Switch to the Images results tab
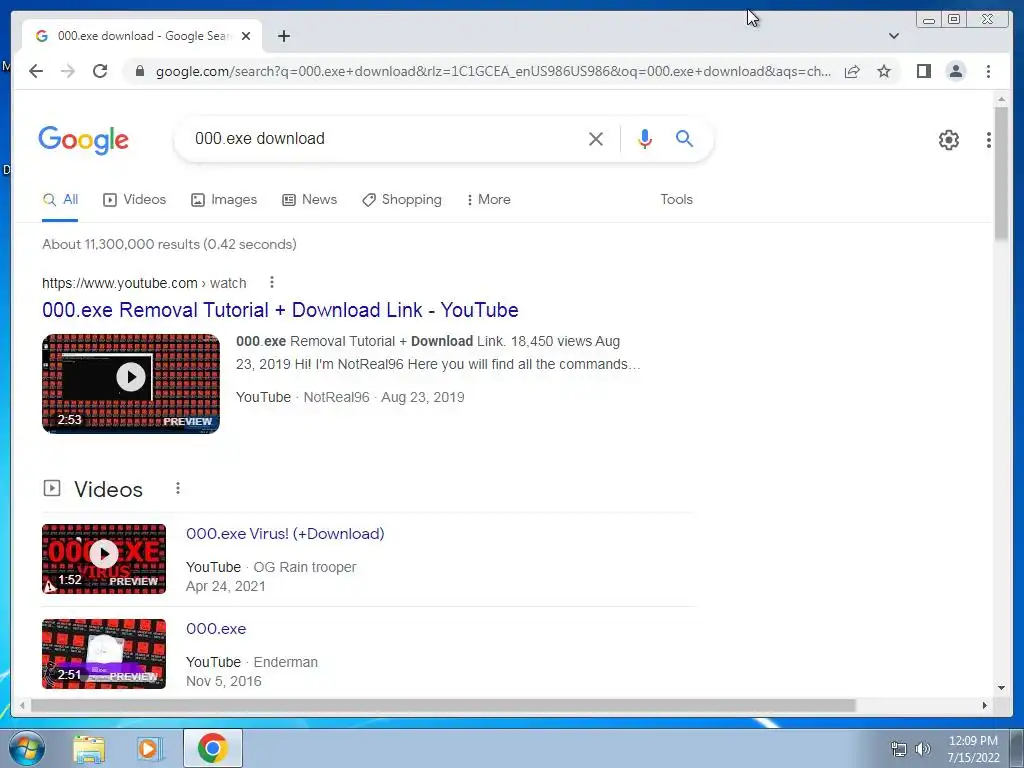 pyautogui.click(x=224, y=200)
